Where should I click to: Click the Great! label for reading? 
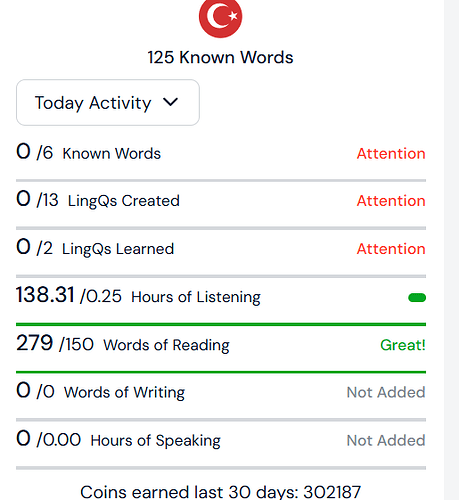pyautogui.click(x=403, y=345)
